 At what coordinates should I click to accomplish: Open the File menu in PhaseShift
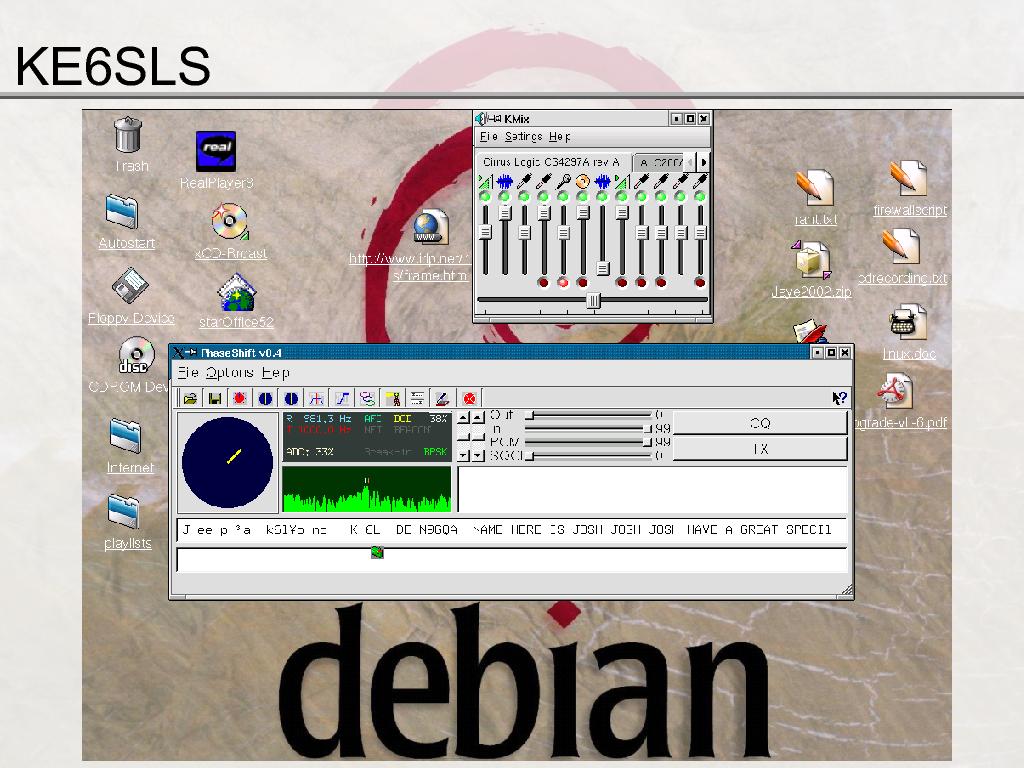(187, 373)
